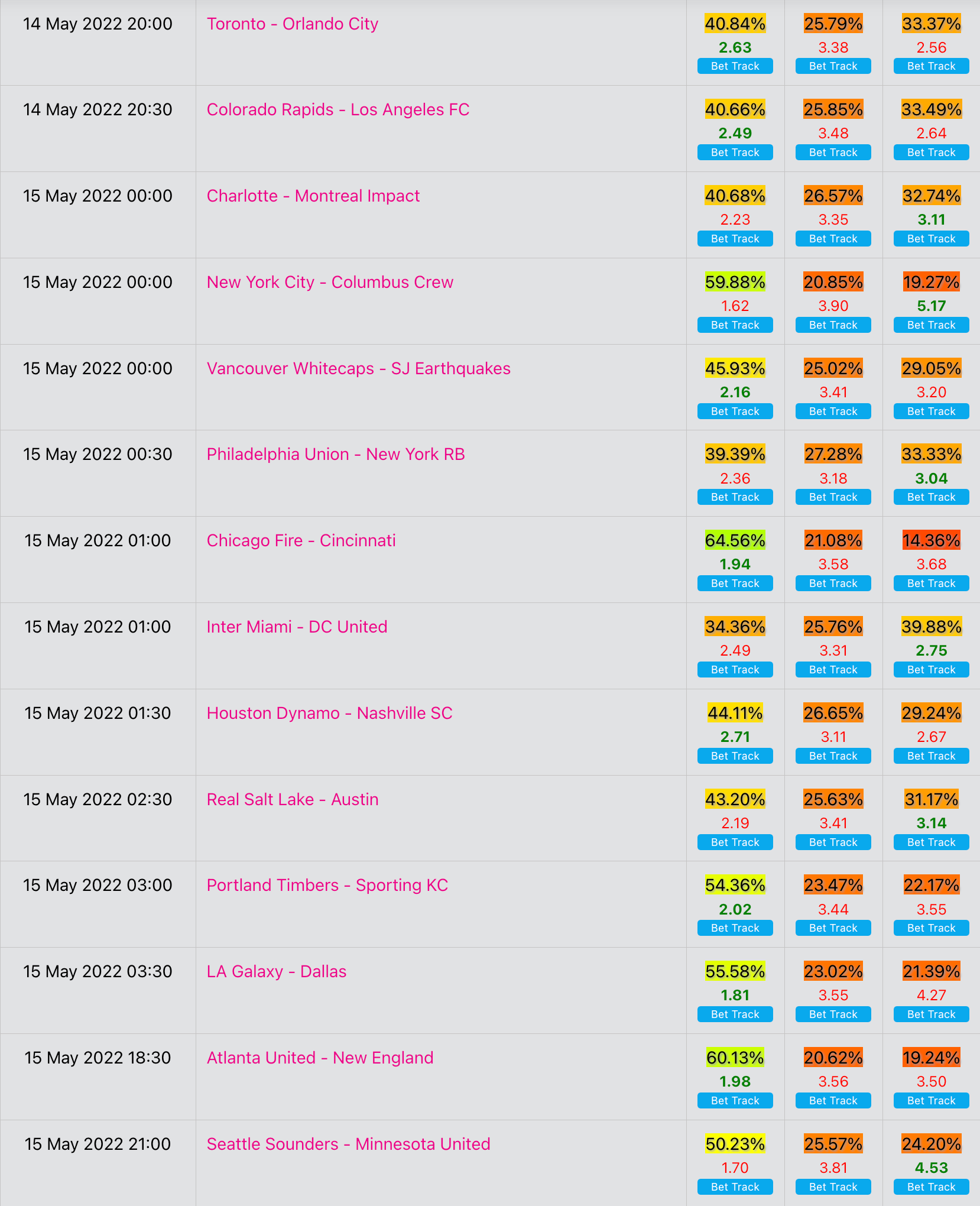
Task: Open New York City - Columbus Crew match
Action: 330,282
